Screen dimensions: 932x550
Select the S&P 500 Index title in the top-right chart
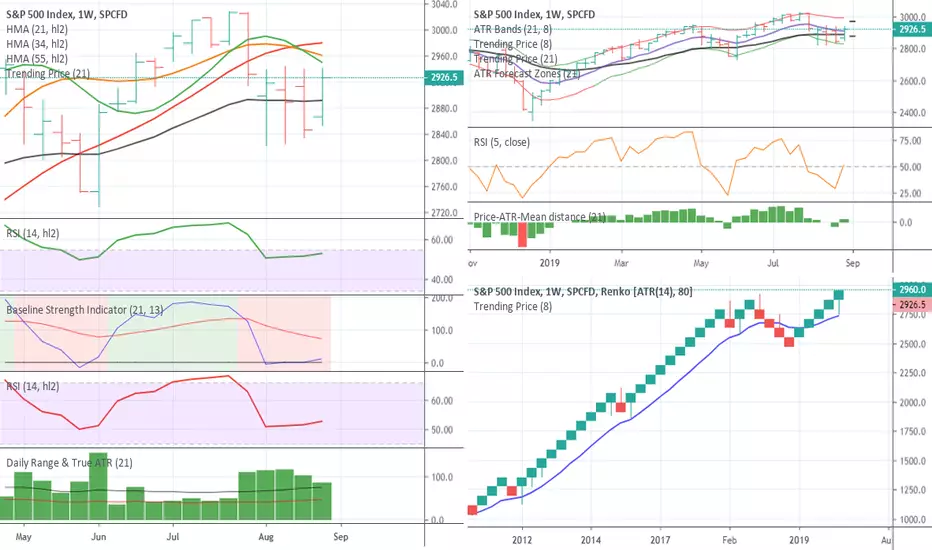[534, 14]
